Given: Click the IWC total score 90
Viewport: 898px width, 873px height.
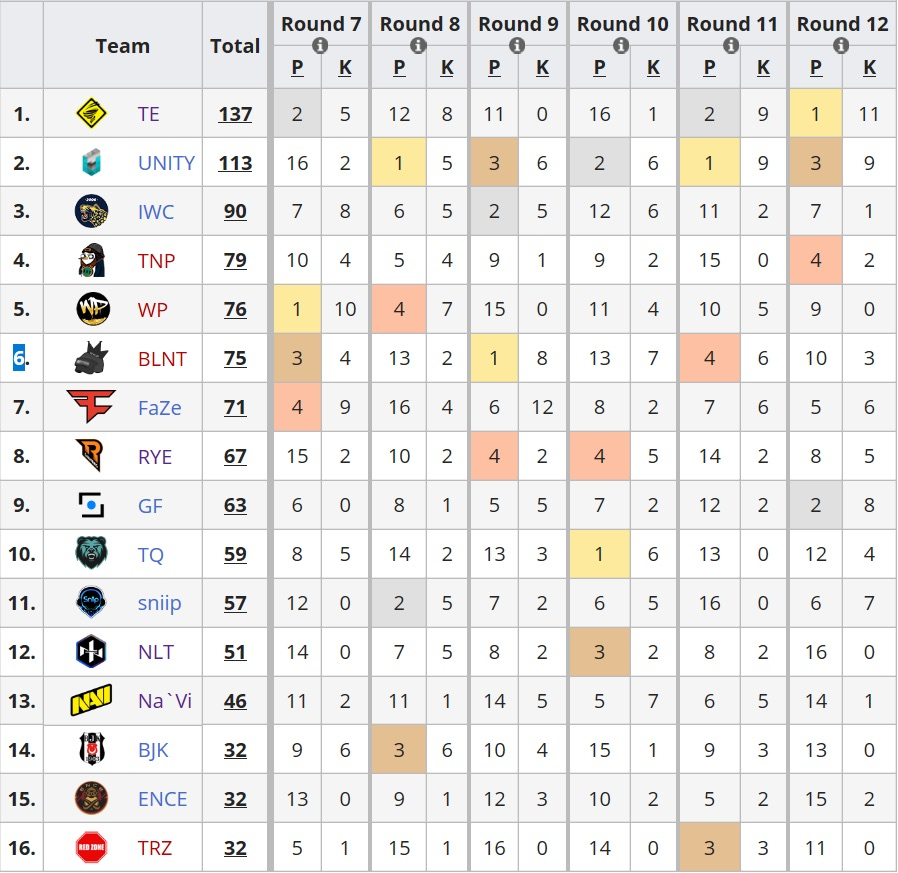Looking at the screenshot, I should click(x=235, y=211).
